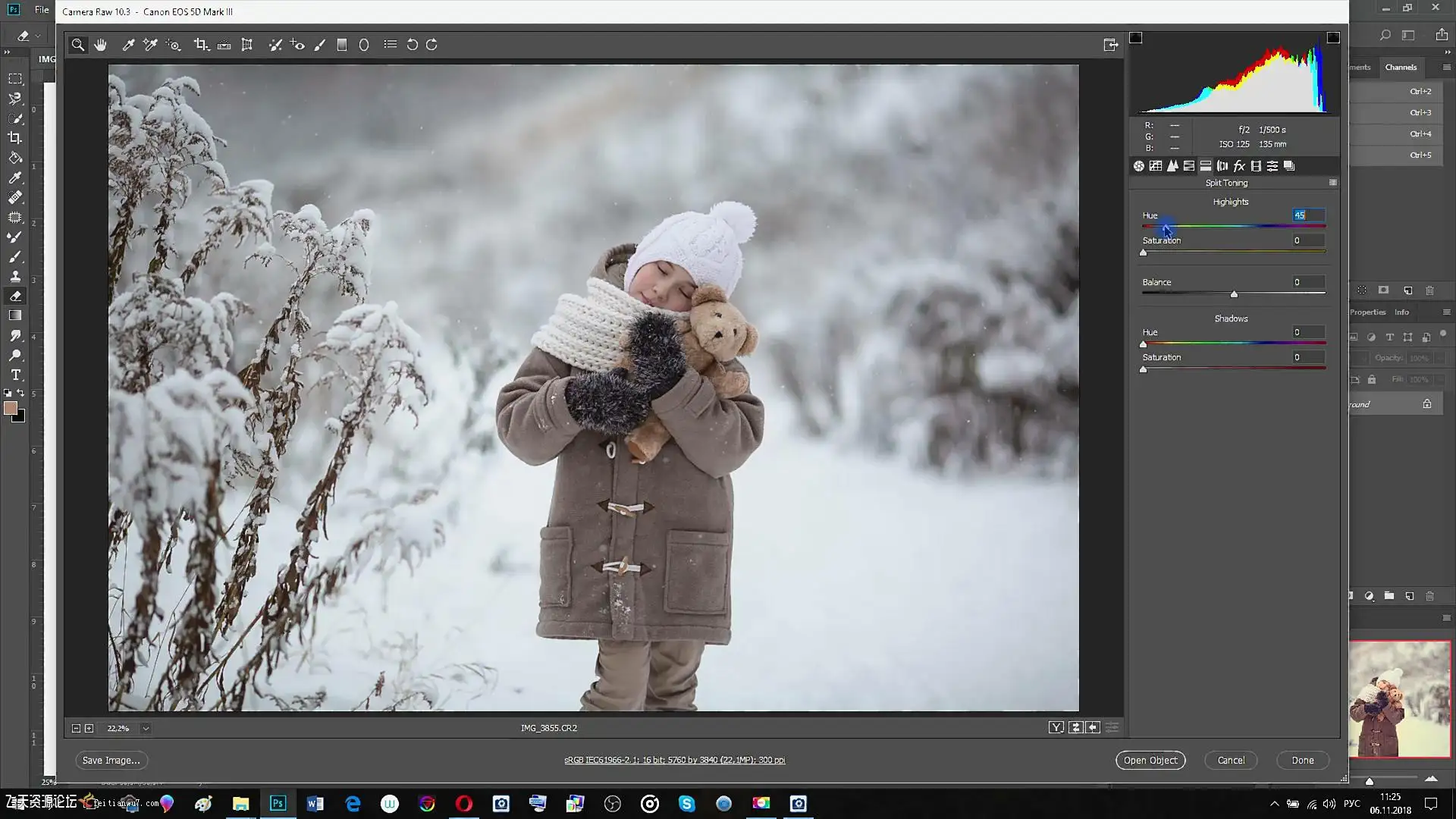The width and height of the screenshot is (1456, 819).
Task: Toggle highlight clipping warning in histogram
Action: click(1333, 38)
